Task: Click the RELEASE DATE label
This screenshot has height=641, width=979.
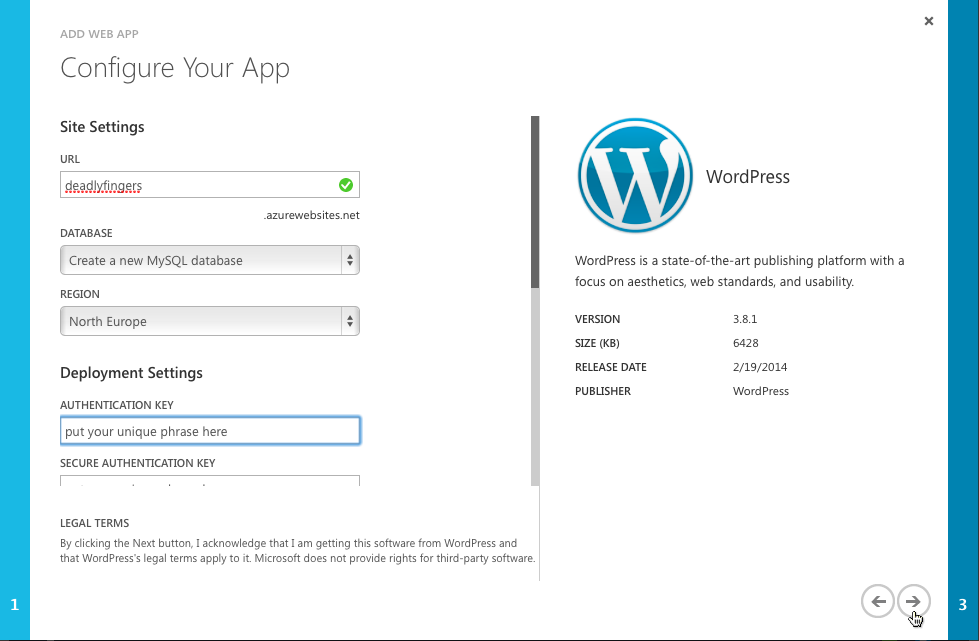Action: click(x=611, y=367)
